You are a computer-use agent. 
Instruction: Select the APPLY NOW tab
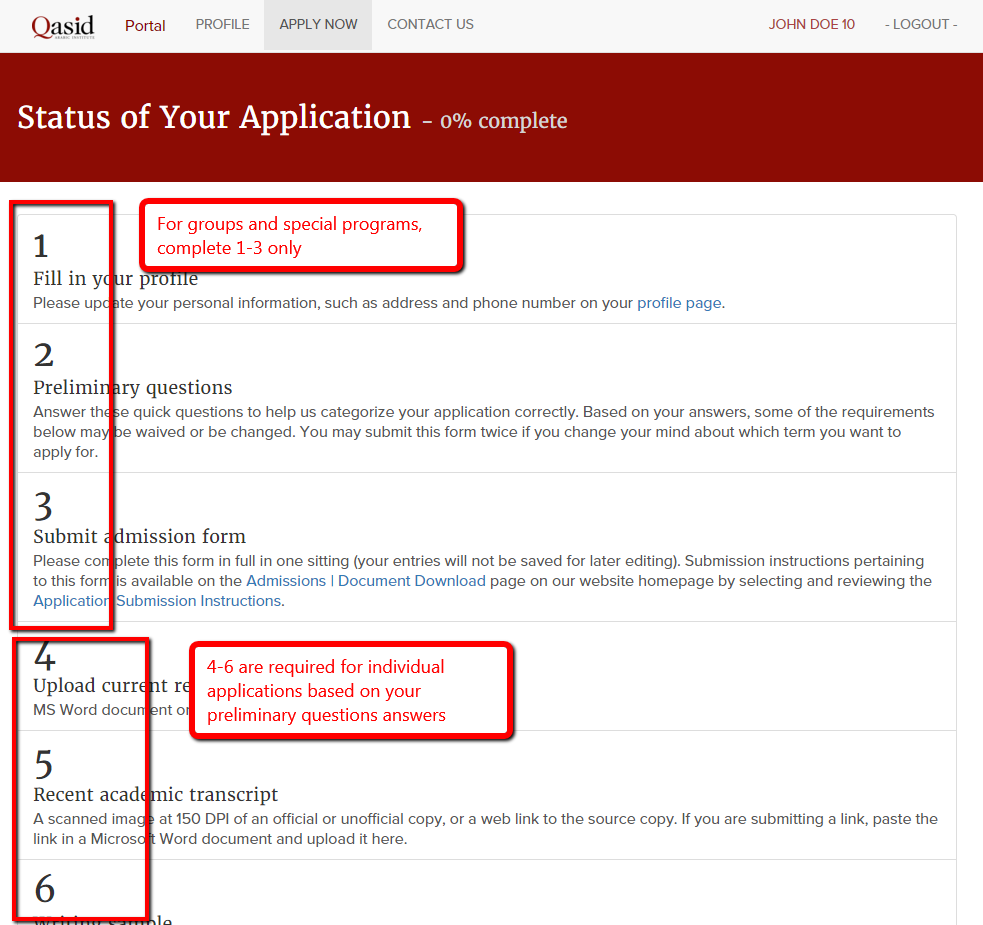coord(318,24)
